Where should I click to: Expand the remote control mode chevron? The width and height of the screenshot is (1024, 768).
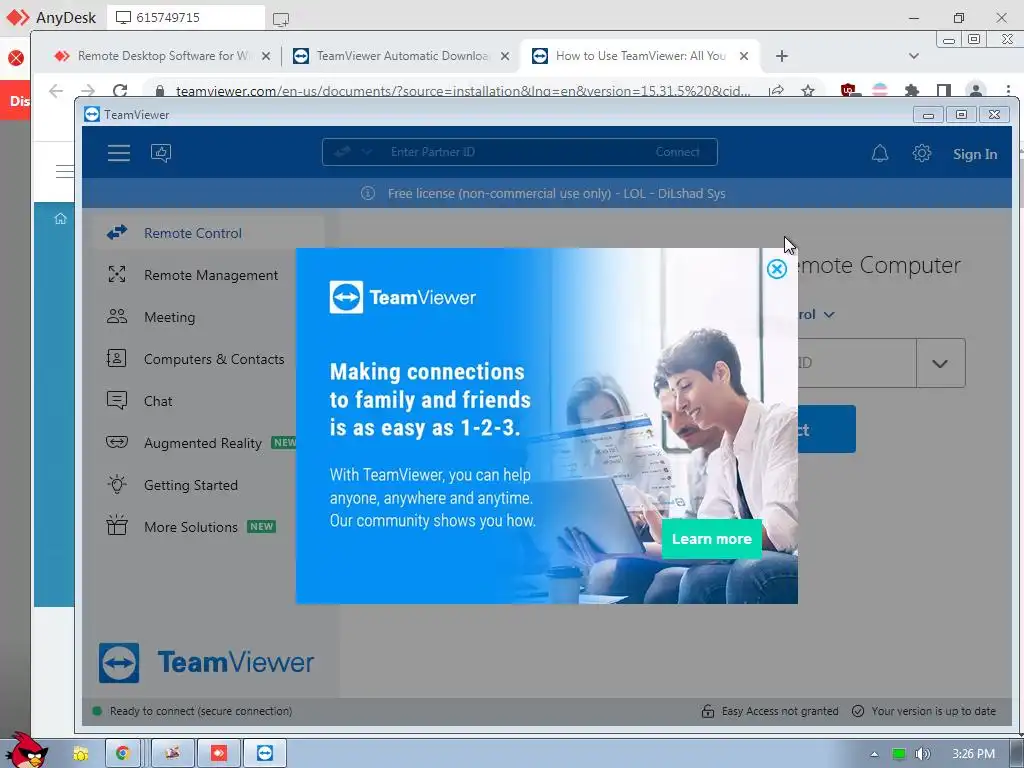coord(829,315)
